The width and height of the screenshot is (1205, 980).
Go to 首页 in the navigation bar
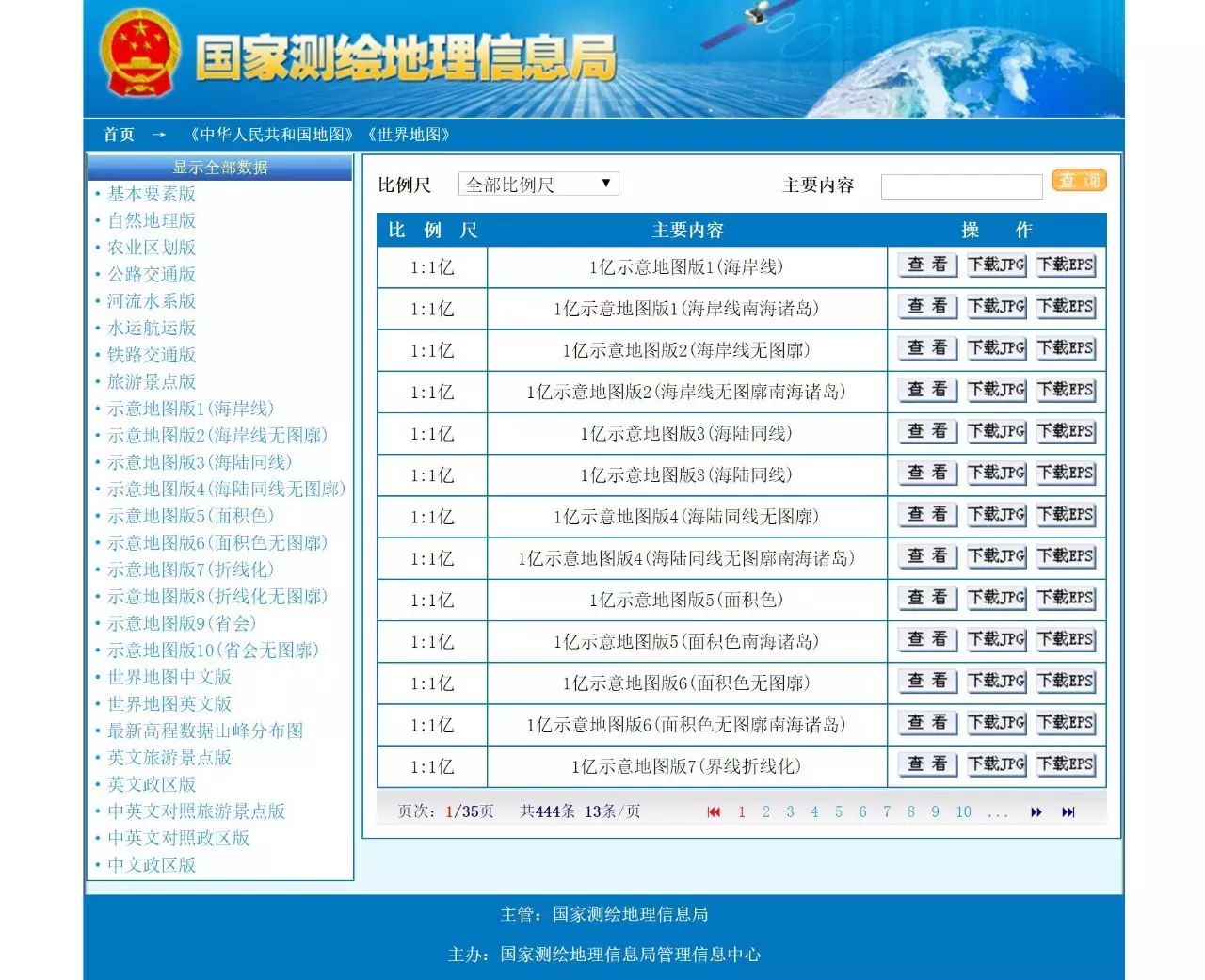tap(120, 135)
